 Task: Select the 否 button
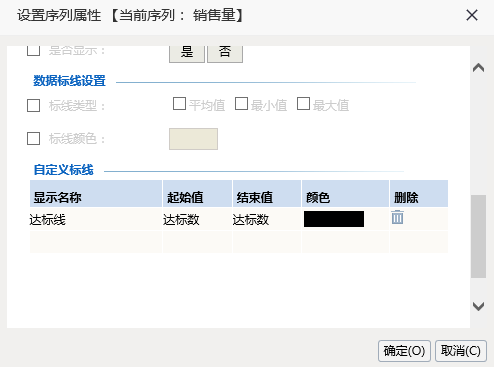pos(225,54)
